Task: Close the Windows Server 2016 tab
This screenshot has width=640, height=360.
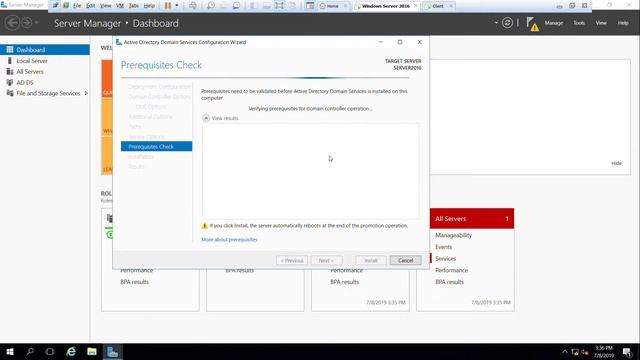Action: click(x=416, y=6)
